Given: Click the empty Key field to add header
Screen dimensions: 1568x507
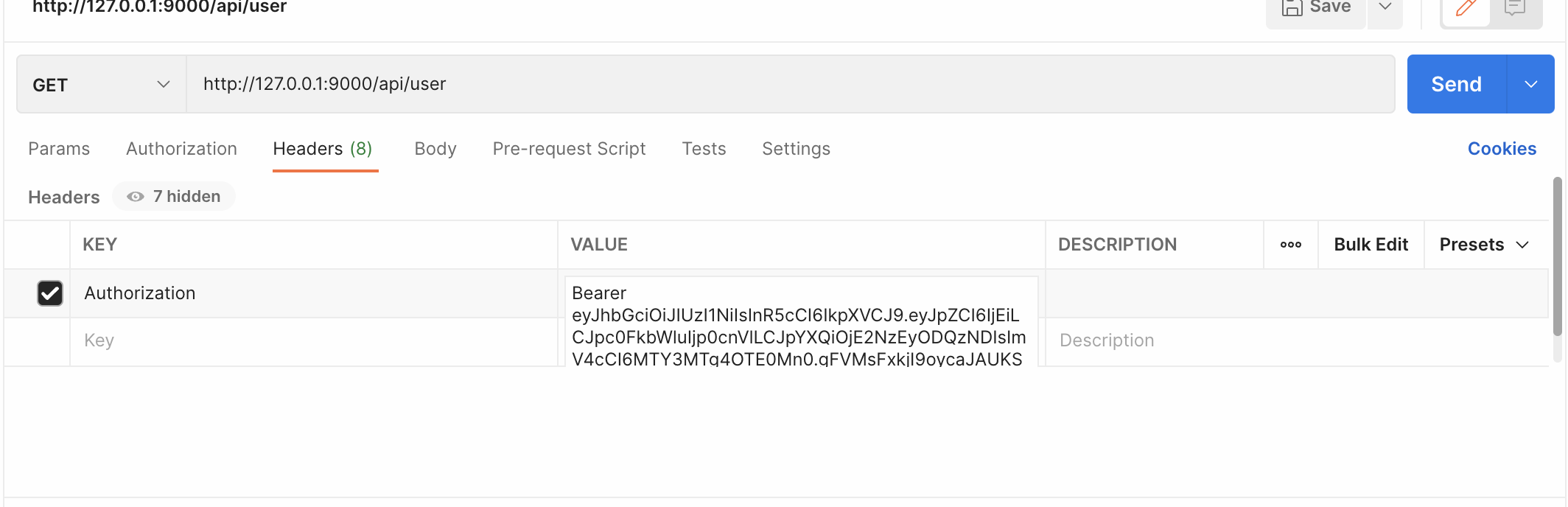Looking at the screenshot, I should [221, 340].
